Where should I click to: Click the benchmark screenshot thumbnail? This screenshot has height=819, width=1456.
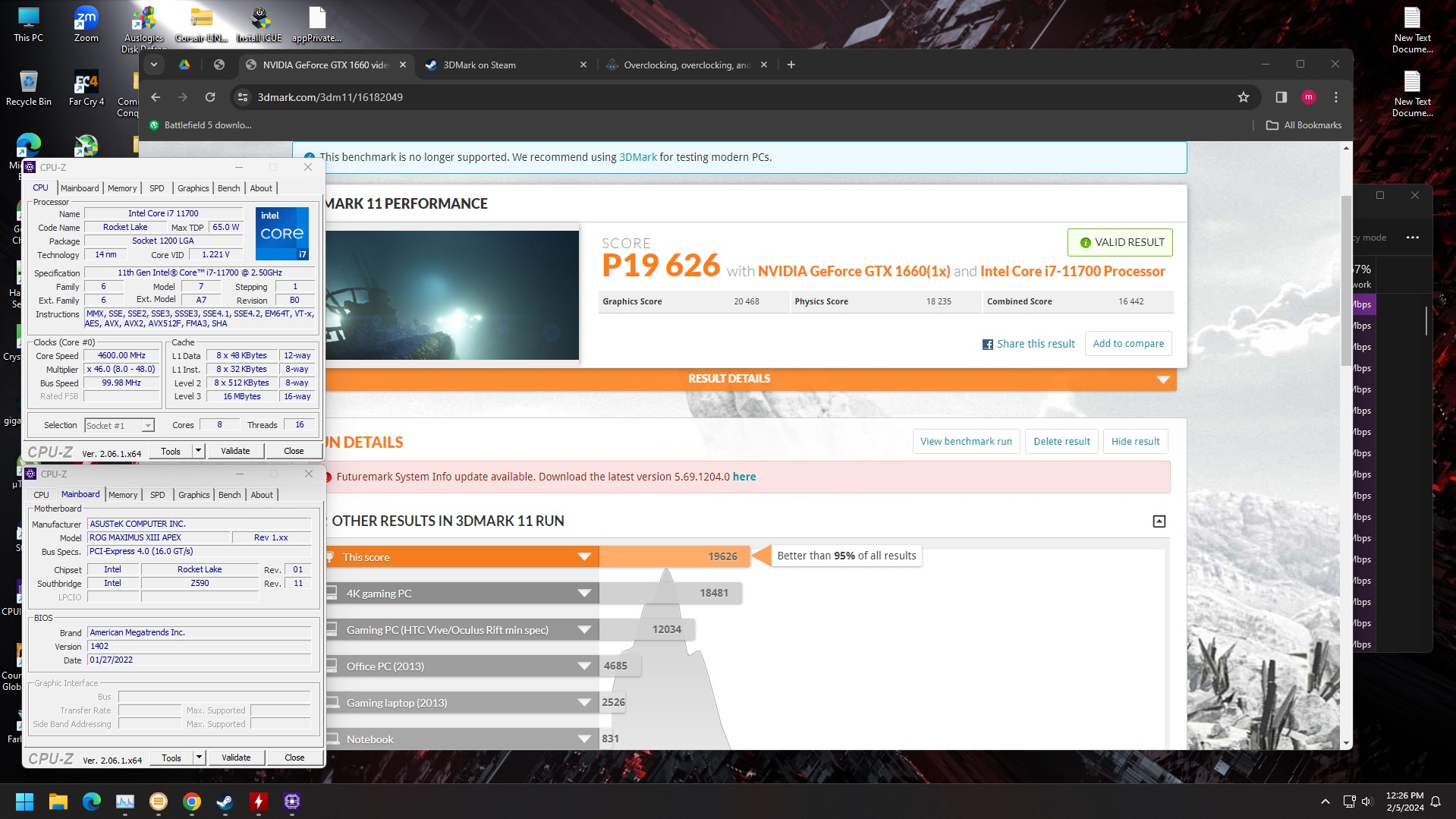(452, 295)
